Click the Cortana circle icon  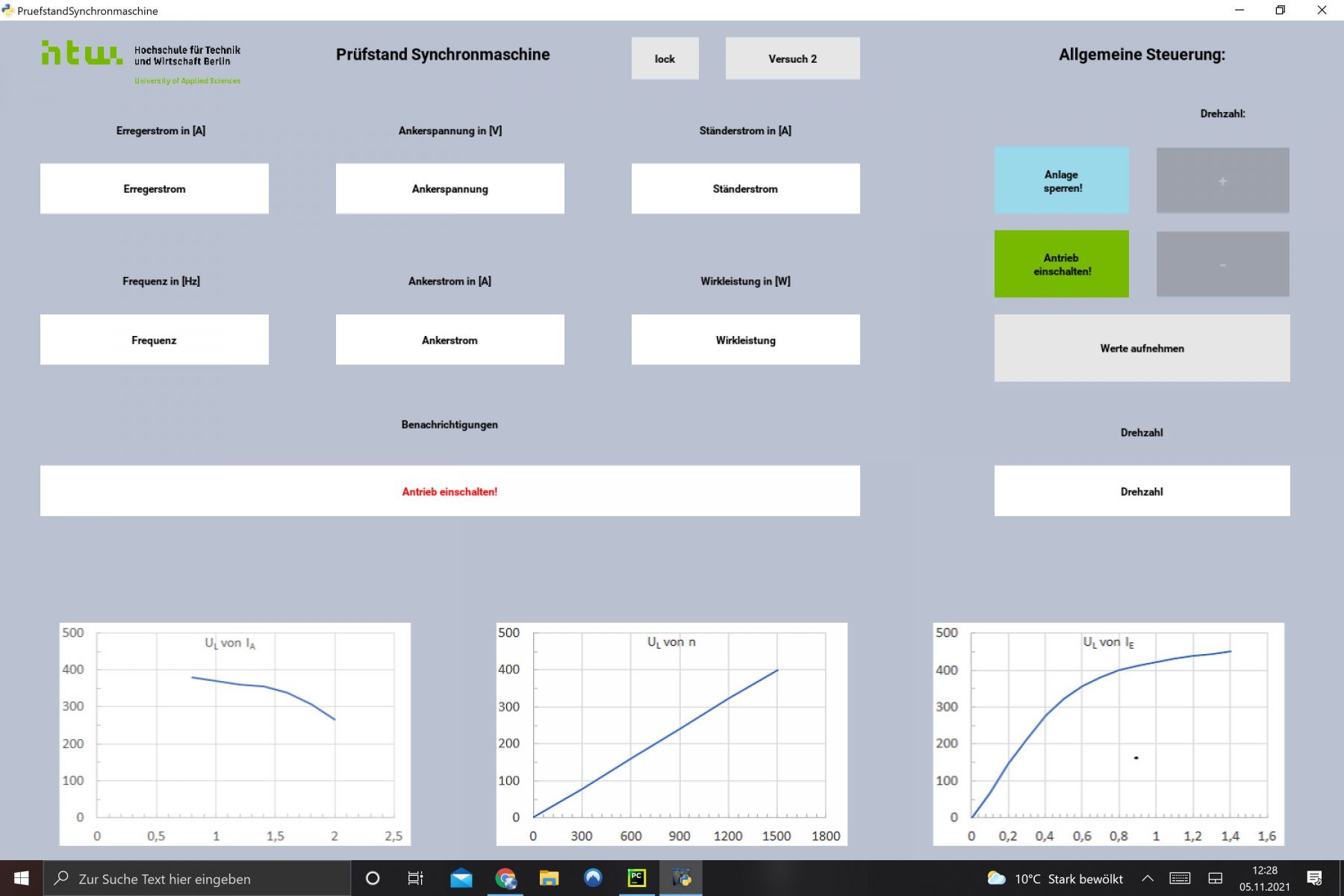372,878
